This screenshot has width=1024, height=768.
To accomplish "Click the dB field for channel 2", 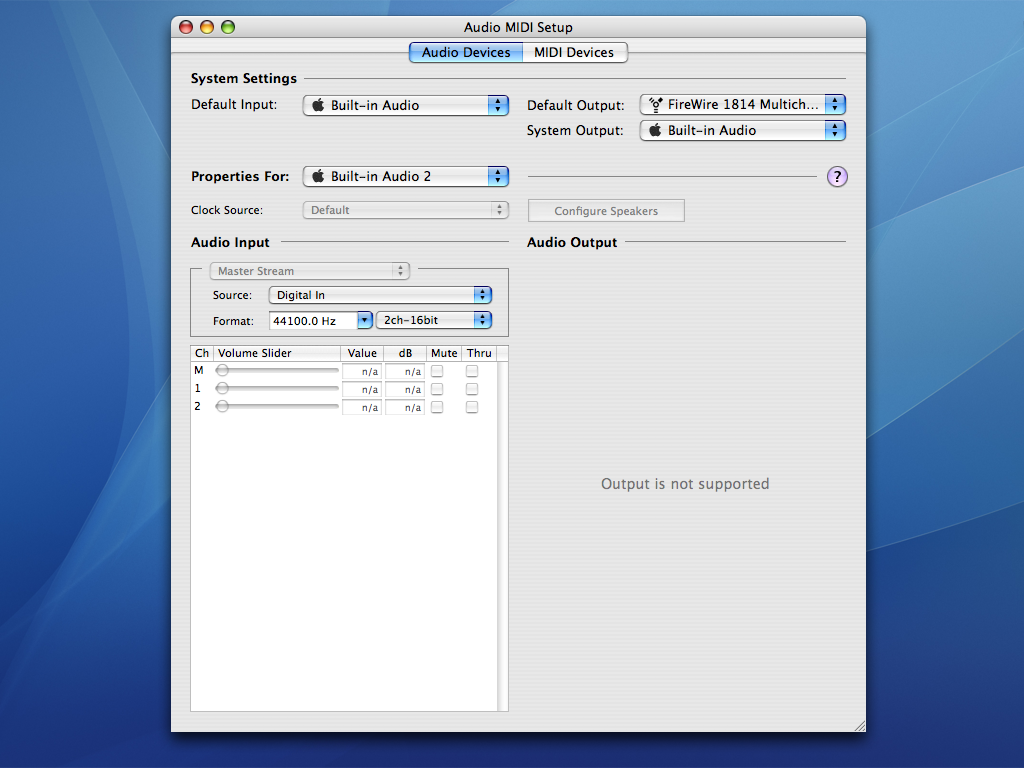I will click(405, 408).
